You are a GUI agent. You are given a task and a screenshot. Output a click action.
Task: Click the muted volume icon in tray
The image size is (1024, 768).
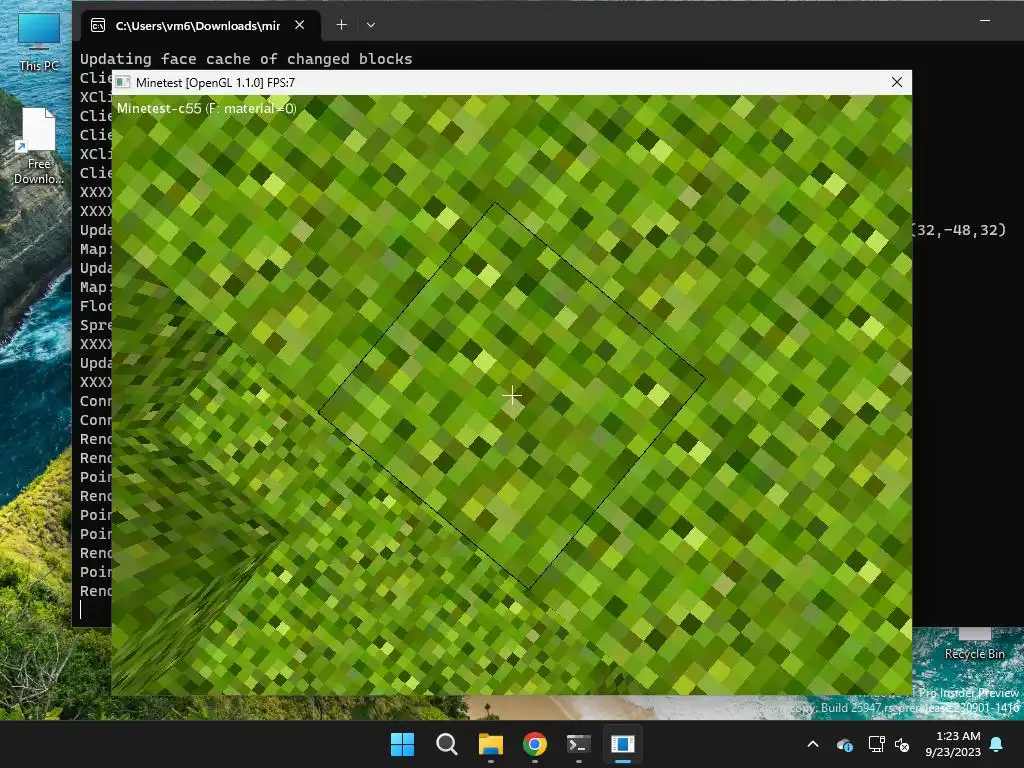(x=902, y=744)
